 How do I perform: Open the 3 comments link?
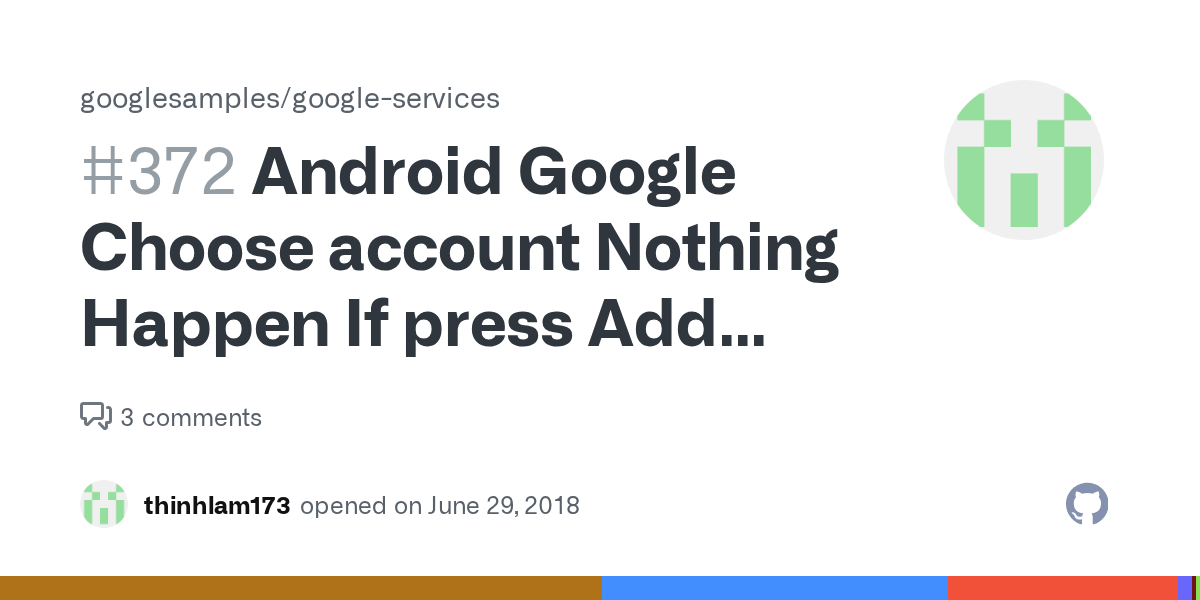(190, 417)
